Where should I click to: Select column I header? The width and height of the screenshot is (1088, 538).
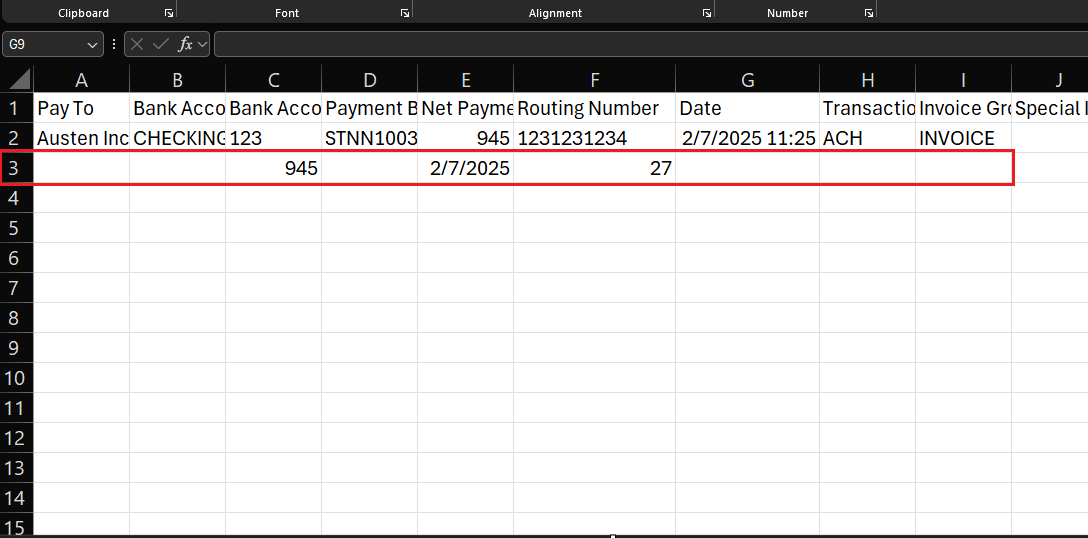[x=963, y=80]
